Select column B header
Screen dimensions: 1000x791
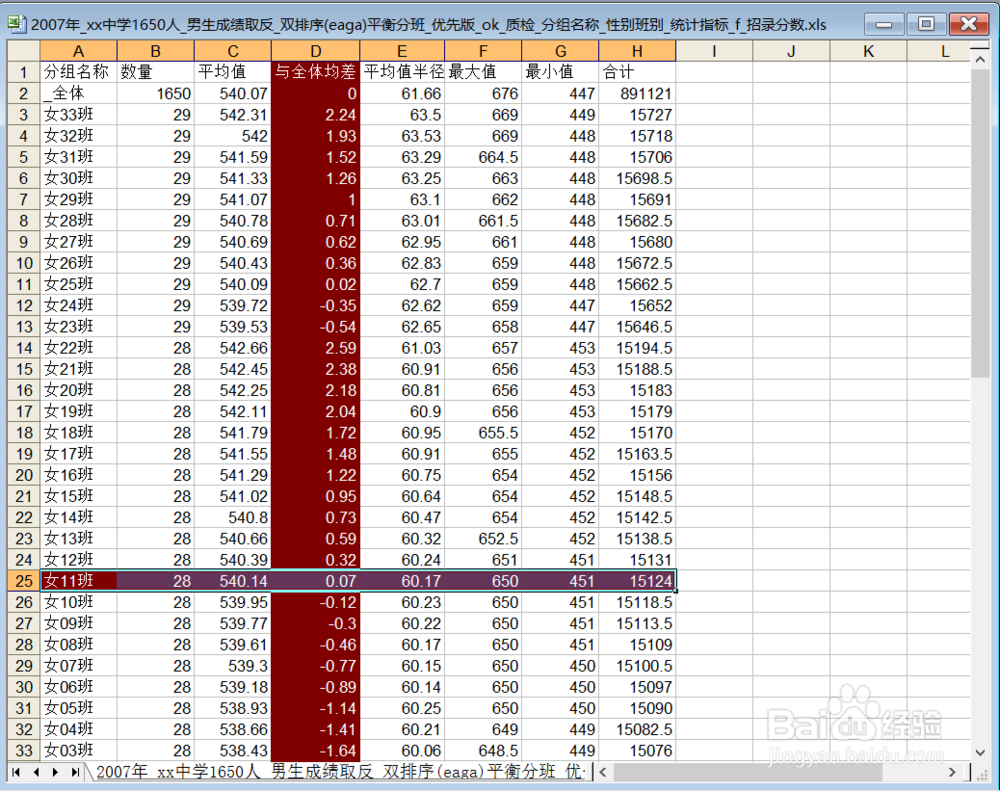click(156, 51)
